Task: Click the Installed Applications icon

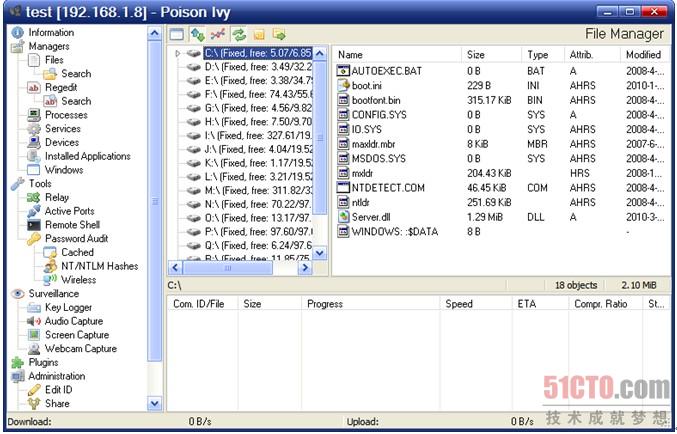Action: pyautogui.click(x=34, y=156)
